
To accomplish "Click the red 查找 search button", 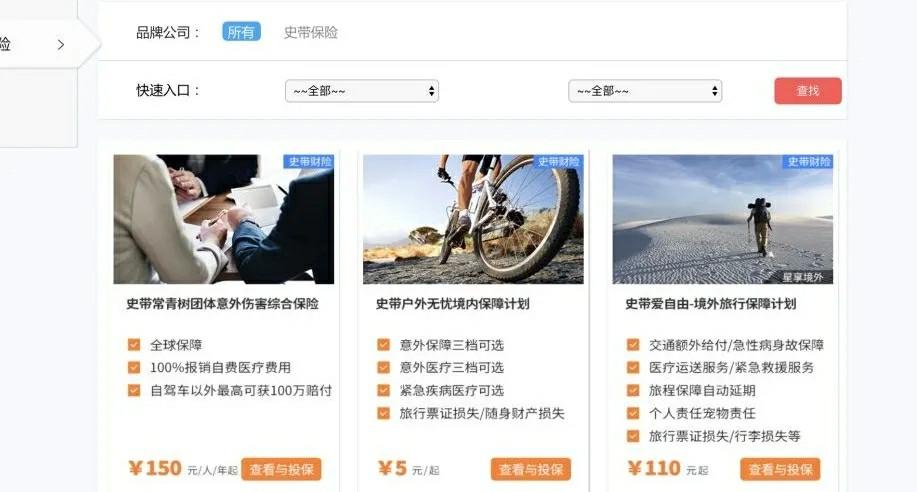I will [808, 91].
